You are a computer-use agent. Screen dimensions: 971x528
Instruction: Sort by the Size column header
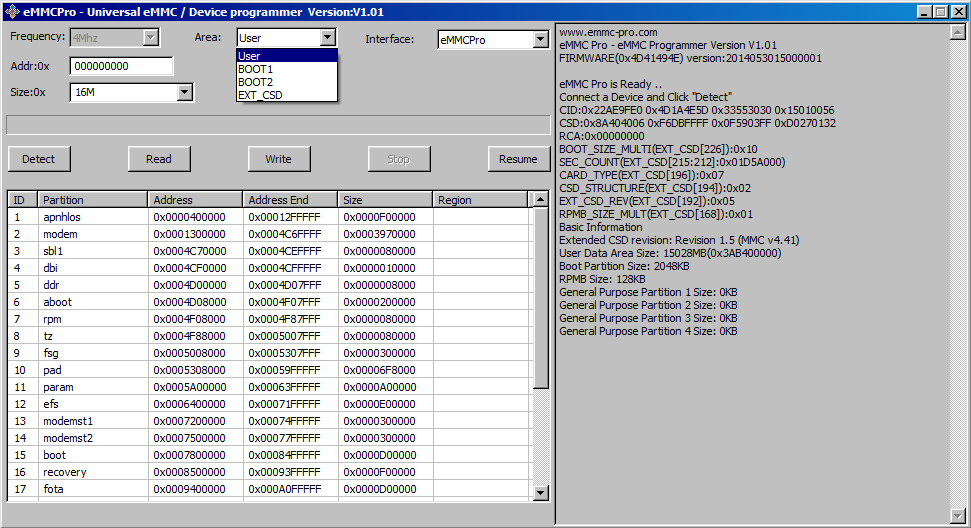[x=385, y=200]
